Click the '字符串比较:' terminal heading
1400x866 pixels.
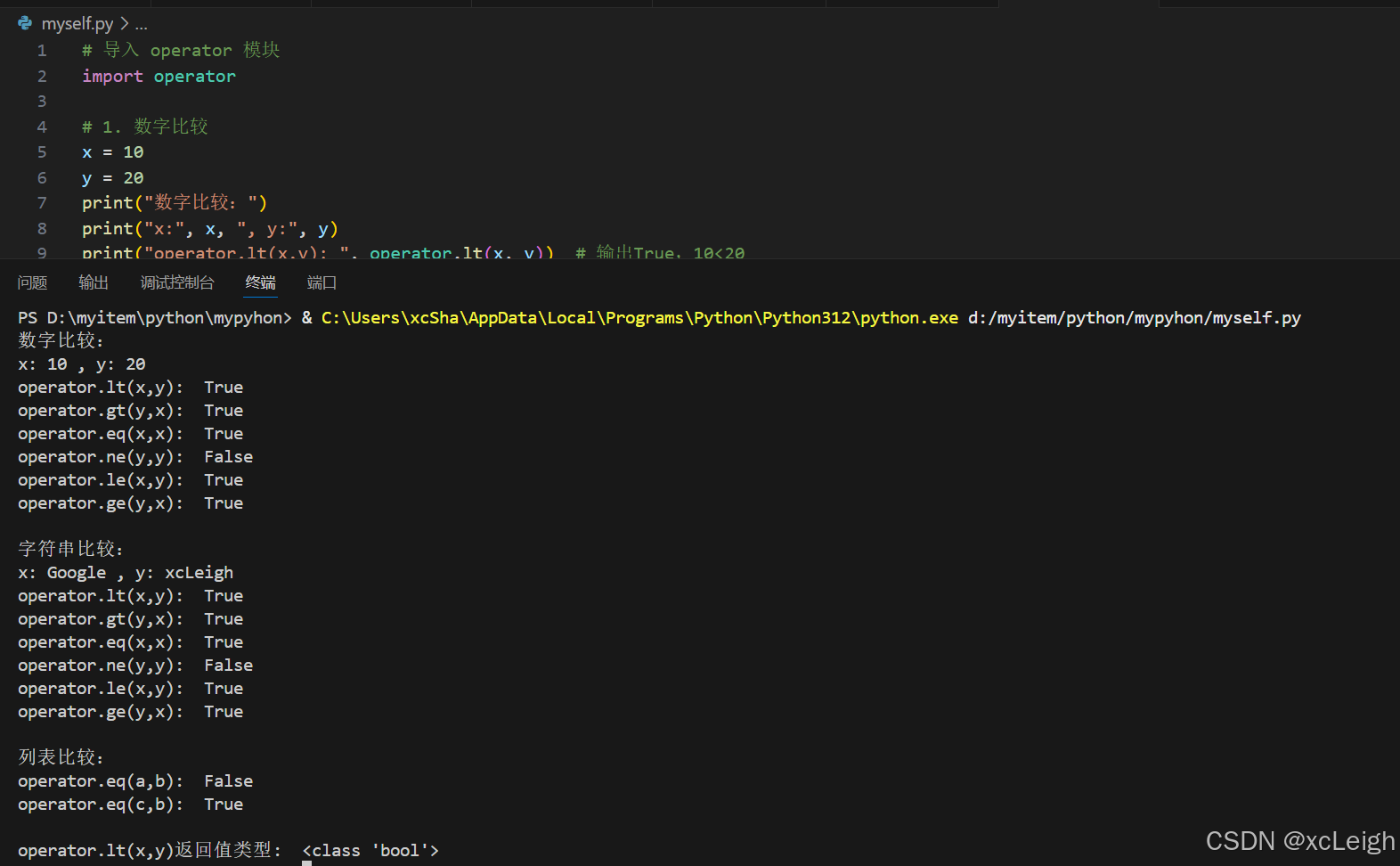[70, 549]
